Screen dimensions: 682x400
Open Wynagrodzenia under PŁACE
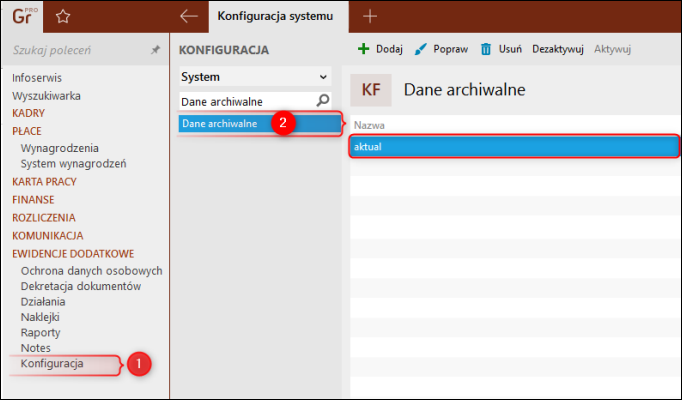[x=60, y=148]
